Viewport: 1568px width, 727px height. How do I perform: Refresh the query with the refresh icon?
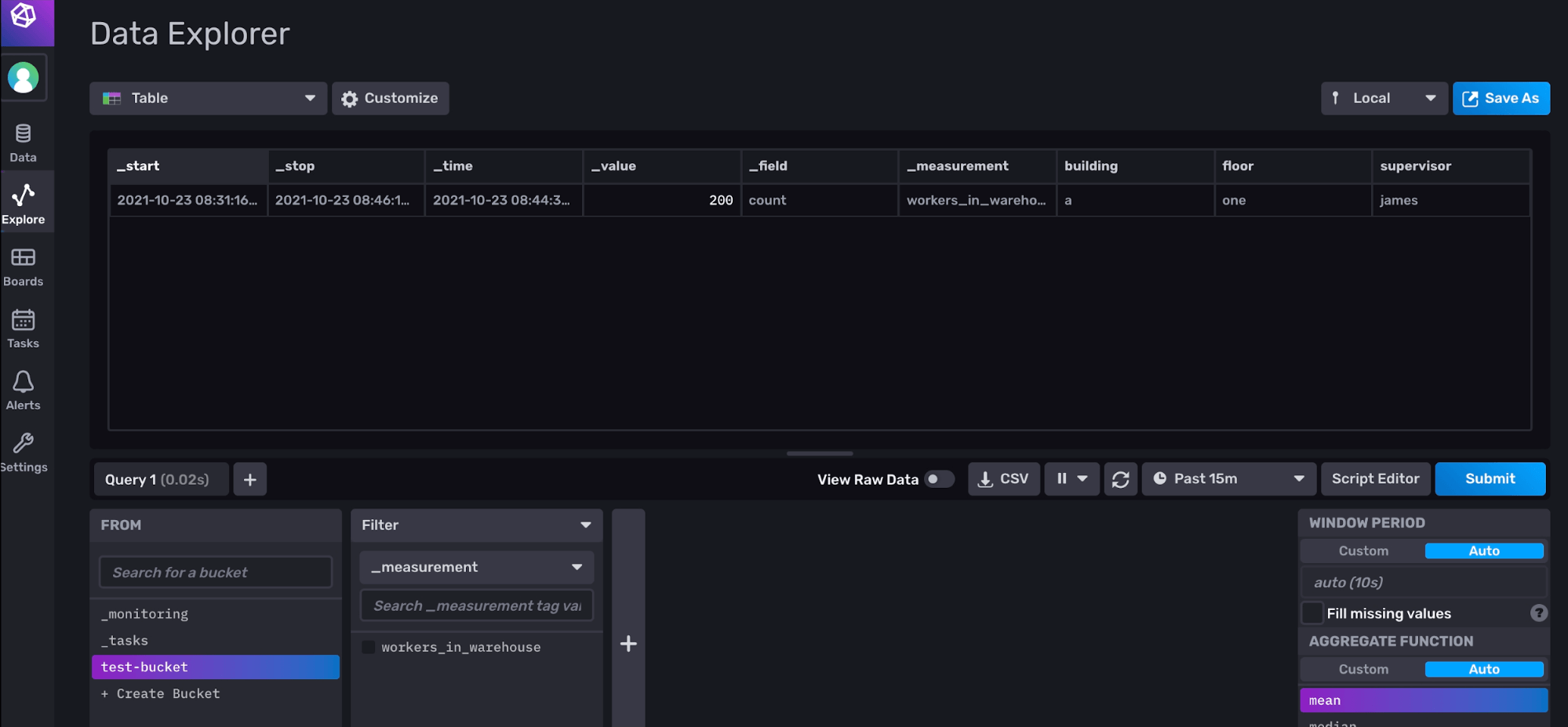click(x=1120, y=478)
